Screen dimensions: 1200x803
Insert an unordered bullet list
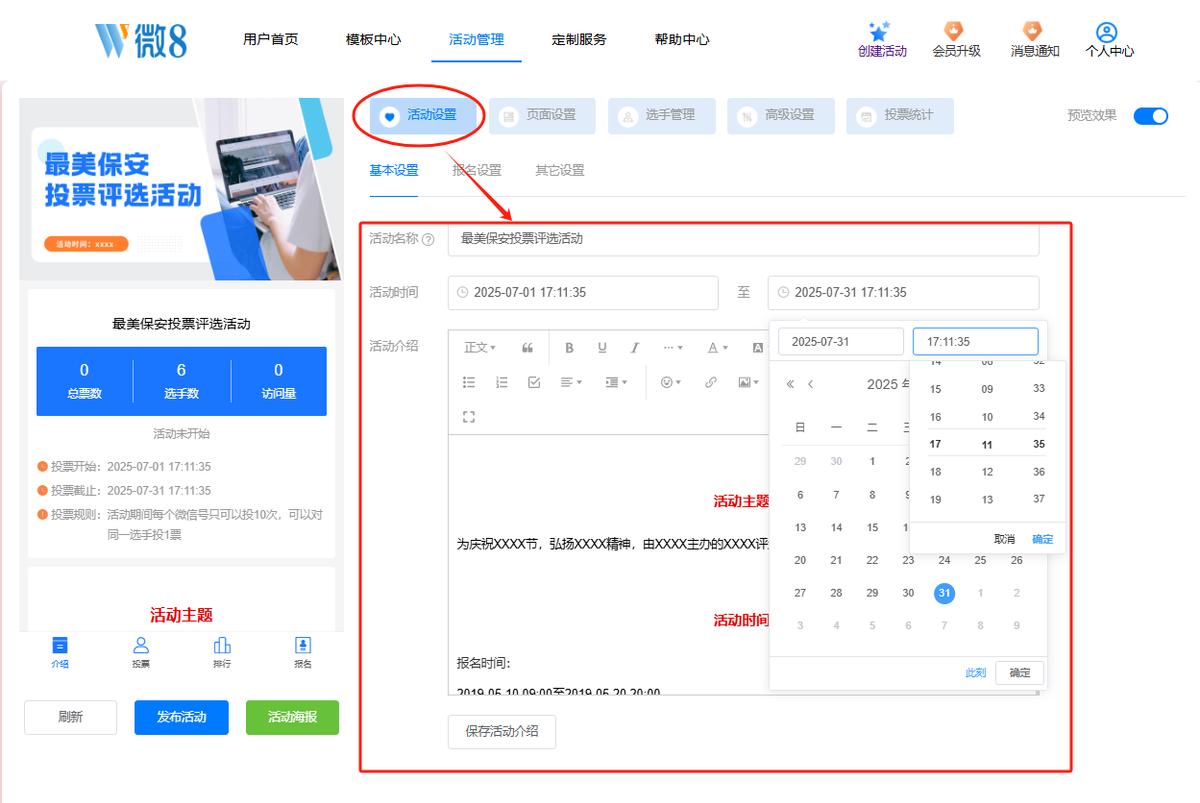pyautogui.click(x=469, y=382)
